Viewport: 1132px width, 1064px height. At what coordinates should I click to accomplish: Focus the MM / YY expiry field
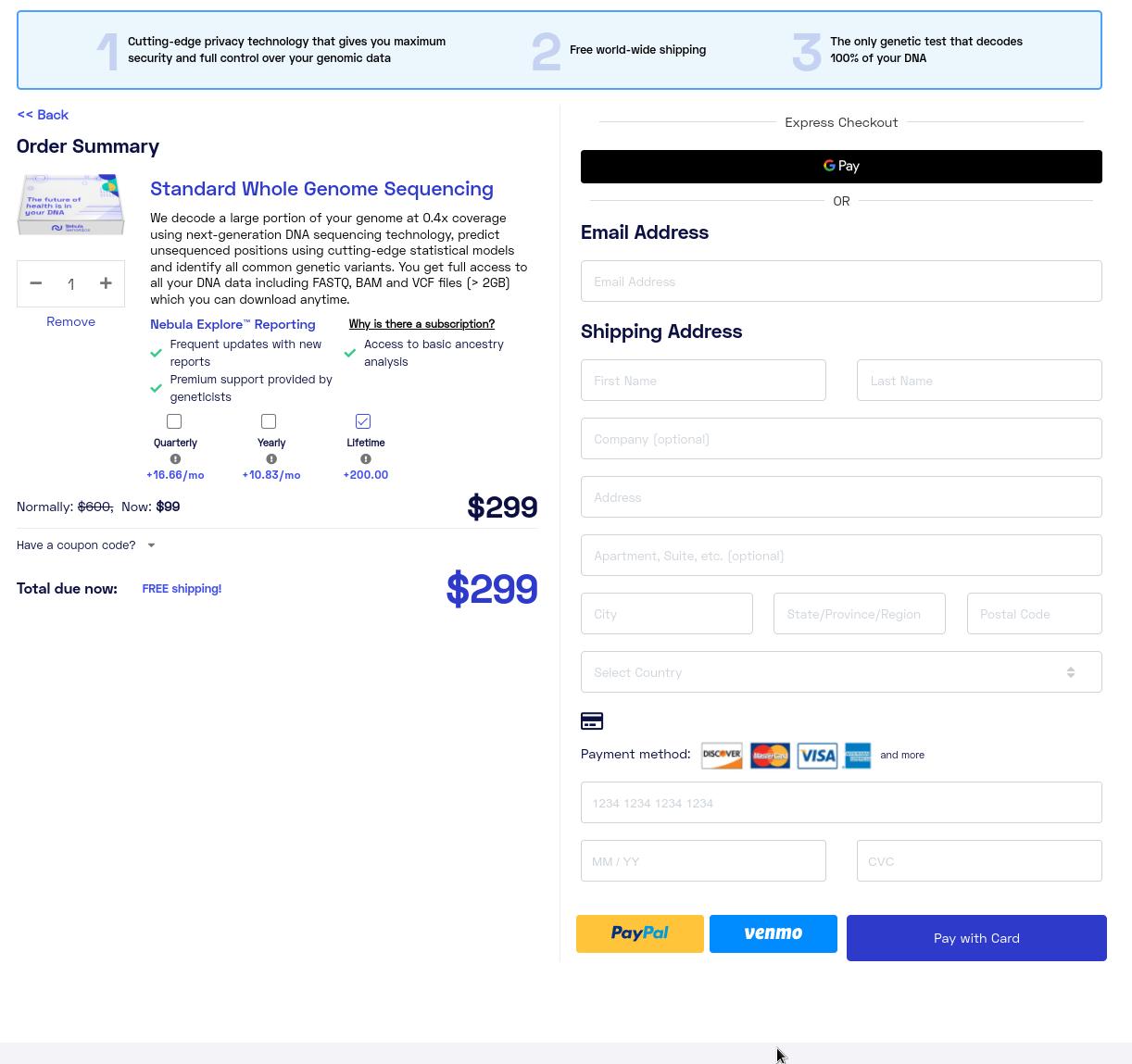click(x=703, y=861)
